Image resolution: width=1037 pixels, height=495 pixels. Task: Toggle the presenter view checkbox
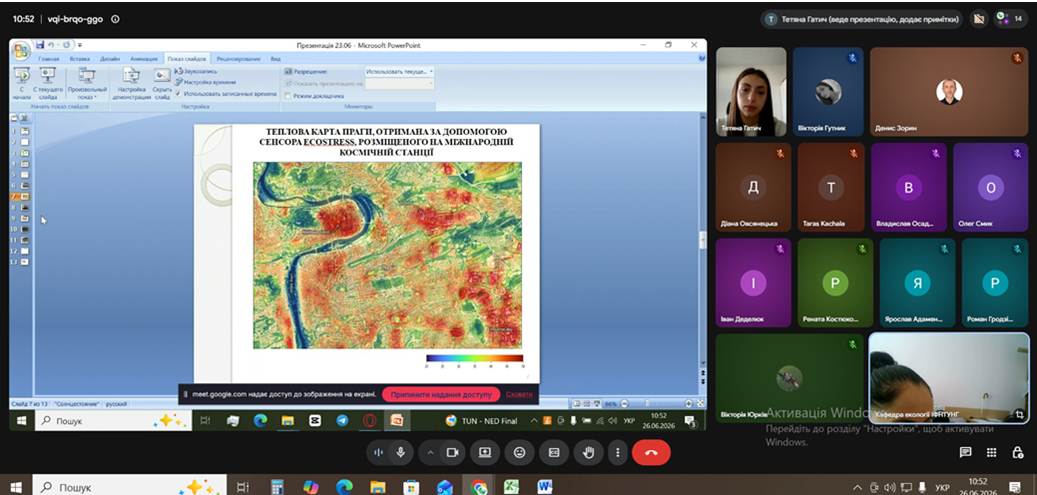[x=288, y=96]
